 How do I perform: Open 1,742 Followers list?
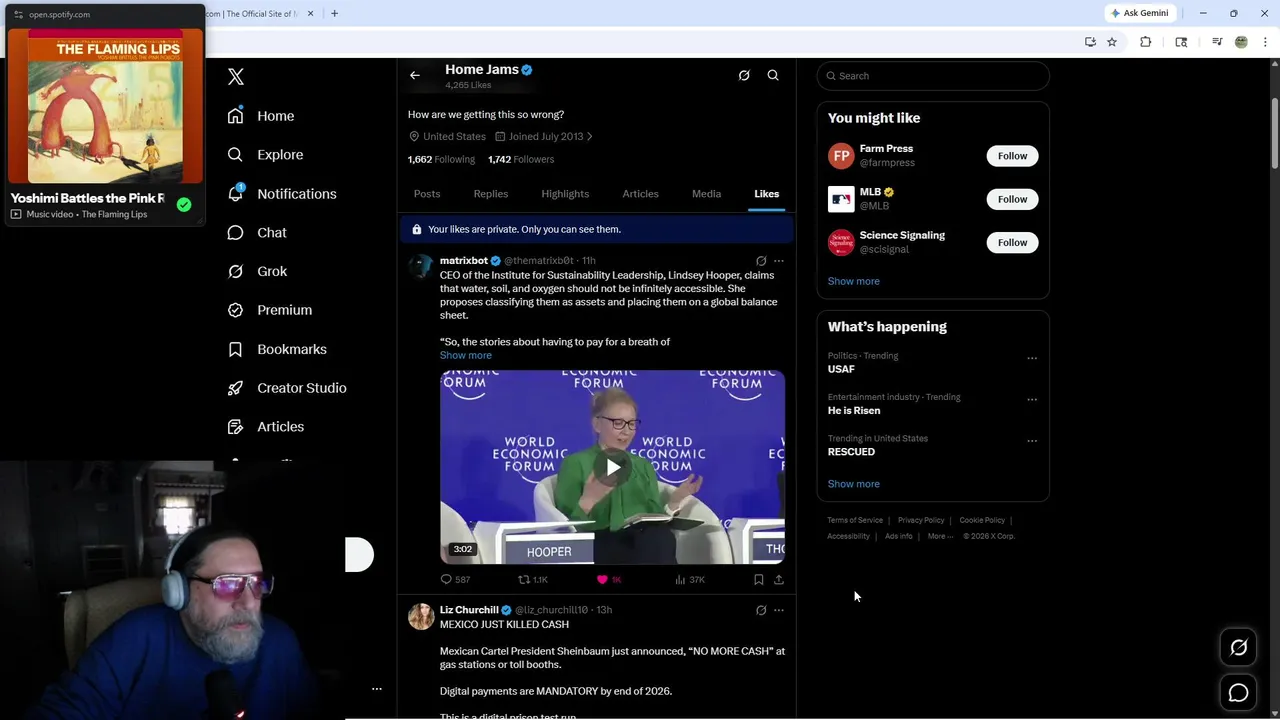[x=521, y=159]
